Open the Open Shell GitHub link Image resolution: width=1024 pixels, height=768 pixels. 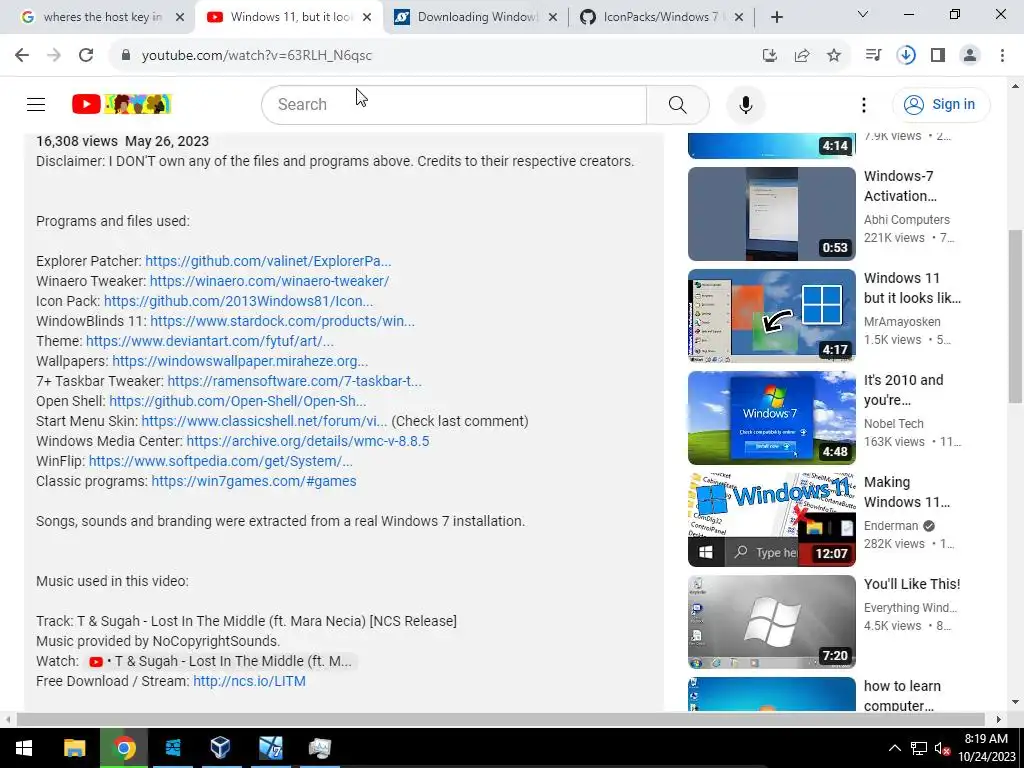coord(238,401)
